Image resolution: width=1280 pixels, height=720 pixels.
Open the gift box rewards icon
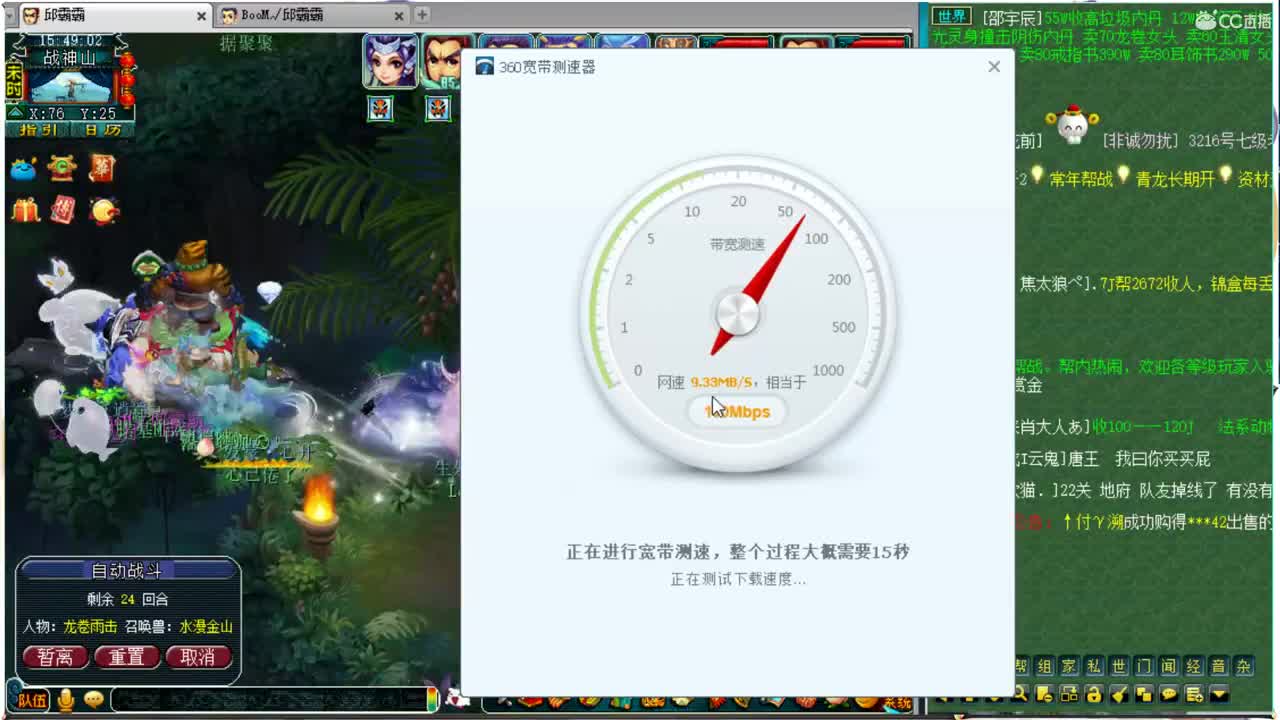[25, 210]
